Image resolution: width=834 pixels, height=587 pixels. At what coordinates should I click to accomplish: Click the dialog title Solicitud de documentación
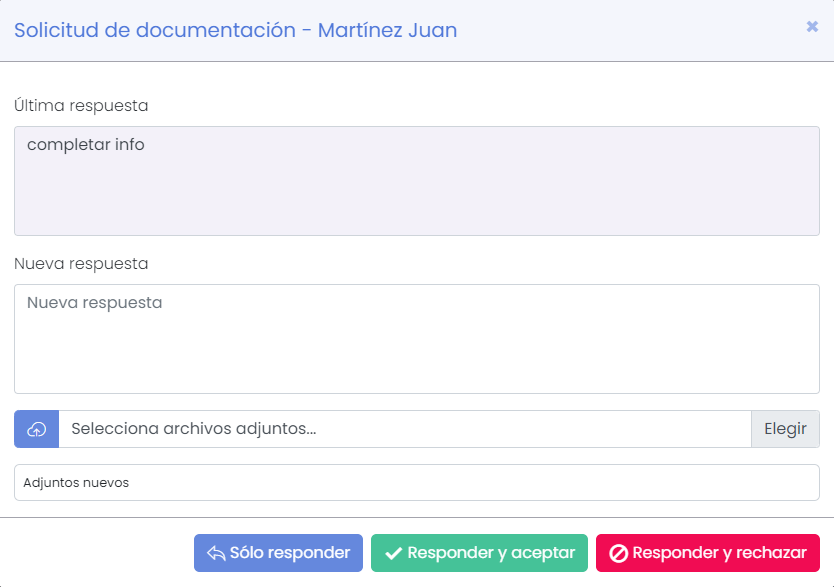point(234,30)
